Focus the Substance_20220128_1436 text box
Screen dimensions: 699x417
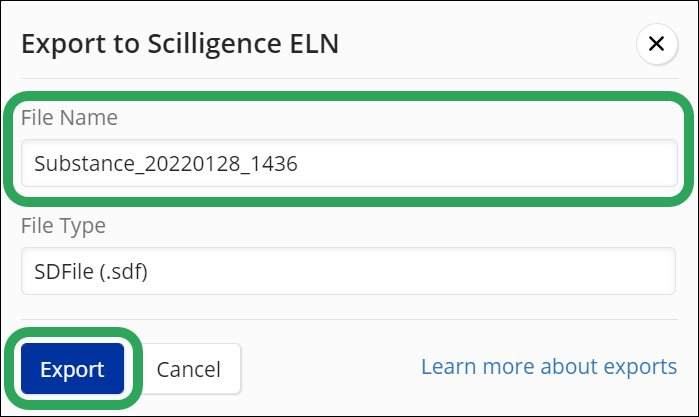pos(348,162)
